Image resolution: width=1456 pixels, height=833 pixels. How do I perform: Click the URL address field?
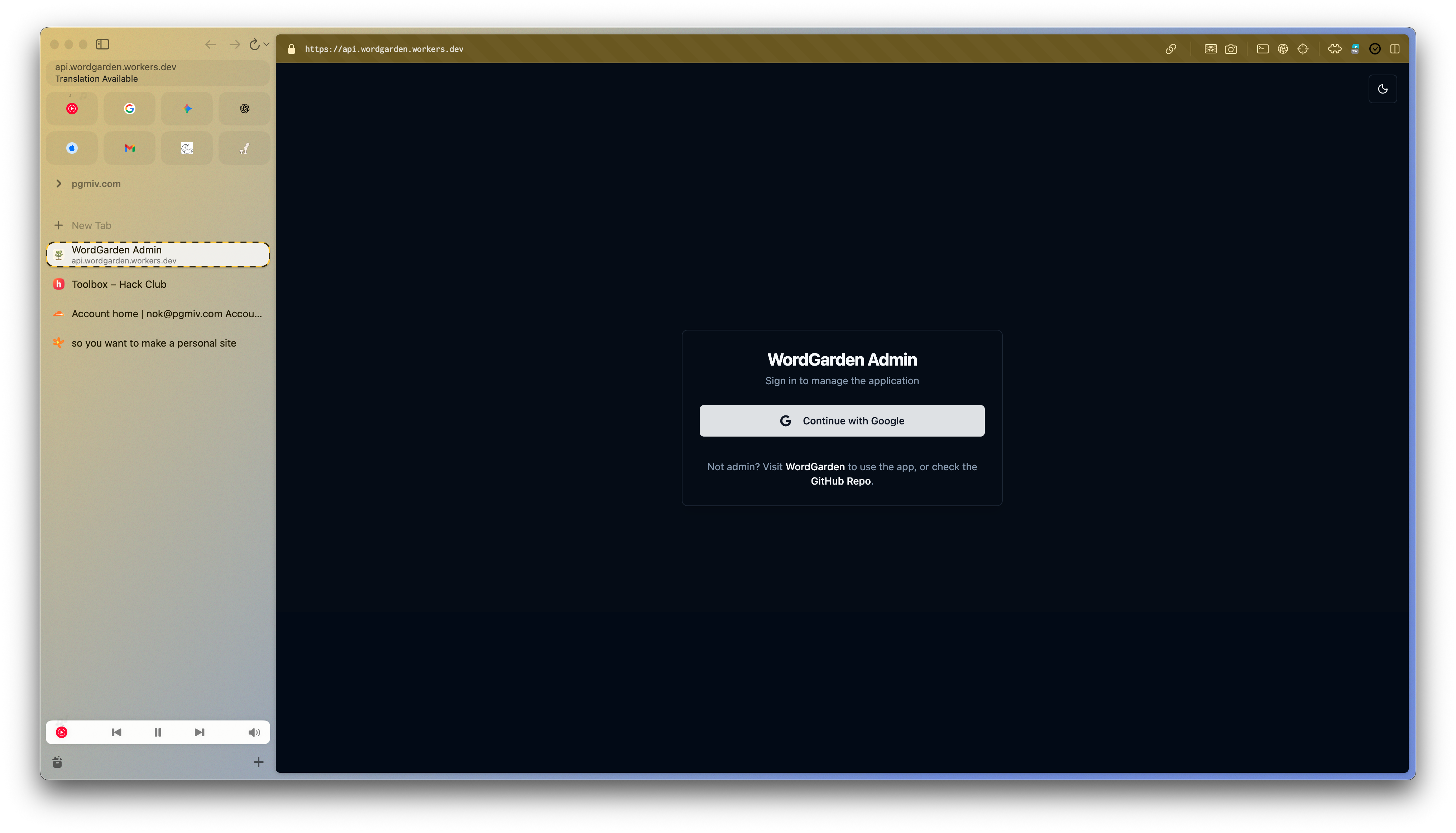[629, 49]
